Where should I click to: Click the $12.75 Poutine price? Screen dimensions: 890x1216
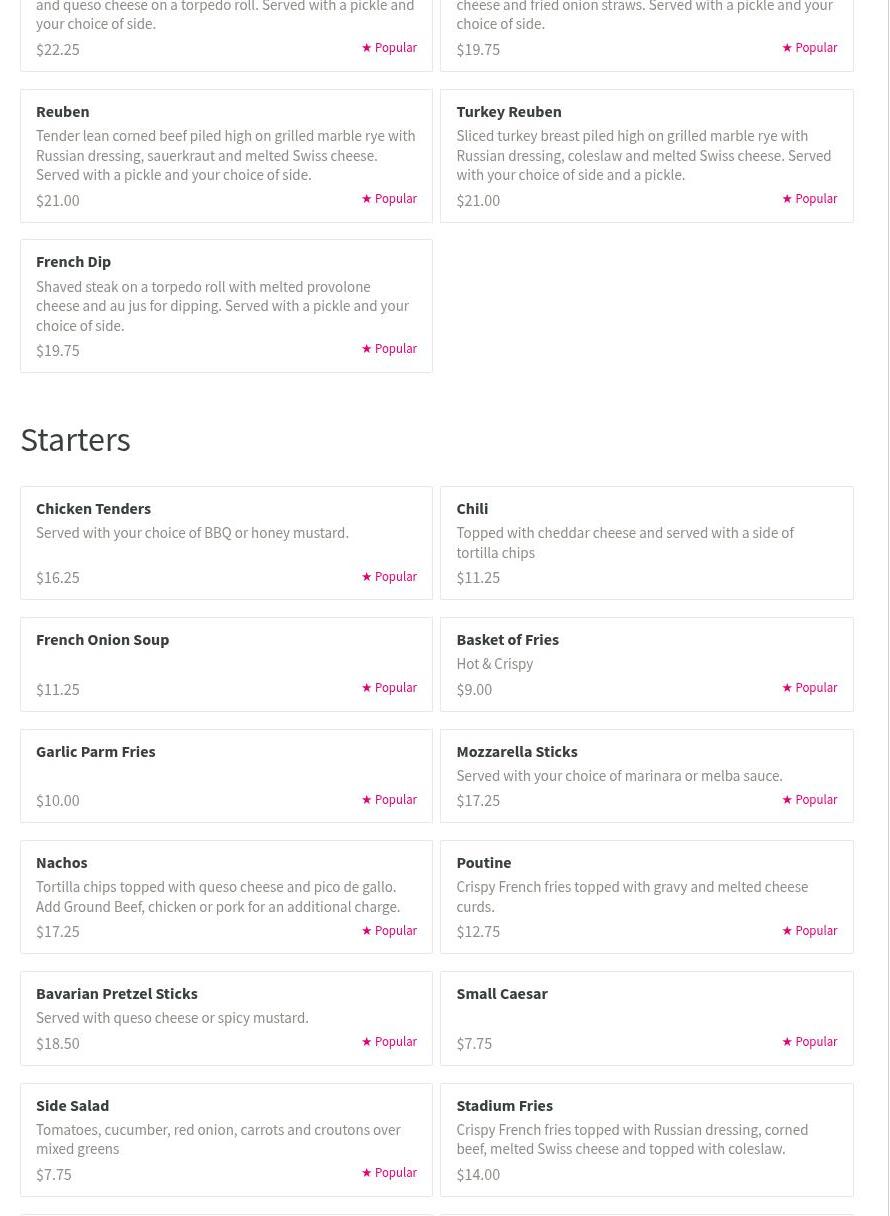478,932
